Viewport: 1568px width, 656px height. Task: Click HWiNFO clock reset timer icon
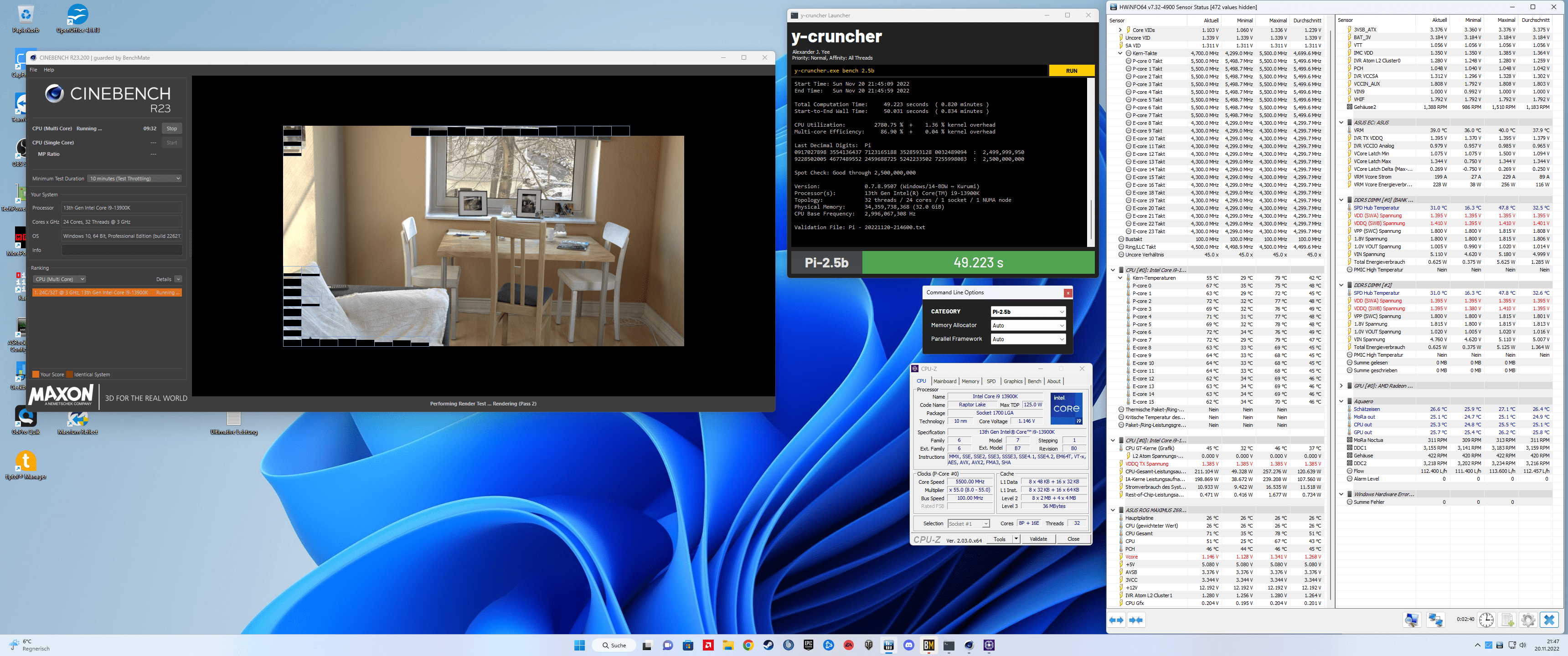click(1486, 620)
